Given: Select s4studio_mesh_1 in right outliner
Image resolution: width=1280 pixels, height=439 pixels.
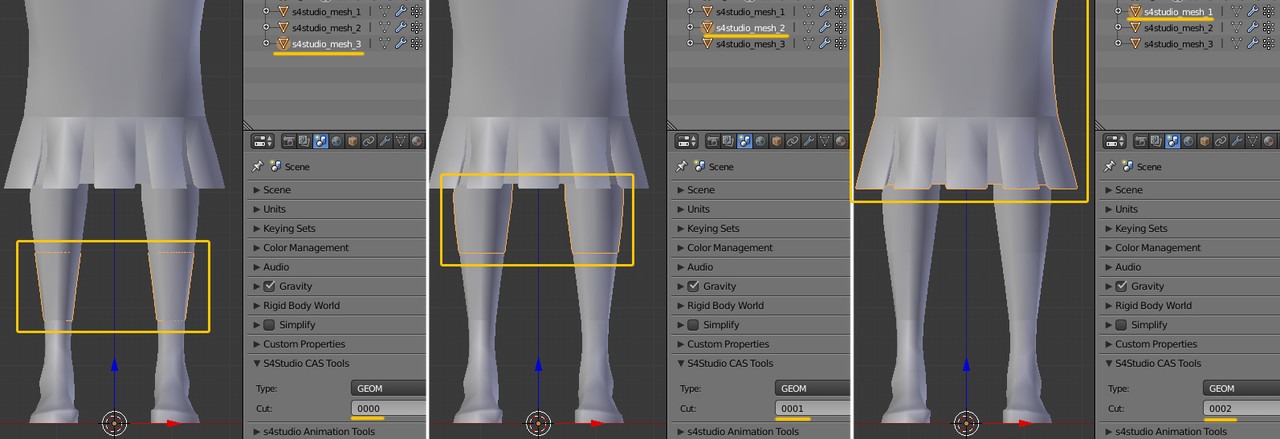Looking at the screenshot, I should 1178,11.
